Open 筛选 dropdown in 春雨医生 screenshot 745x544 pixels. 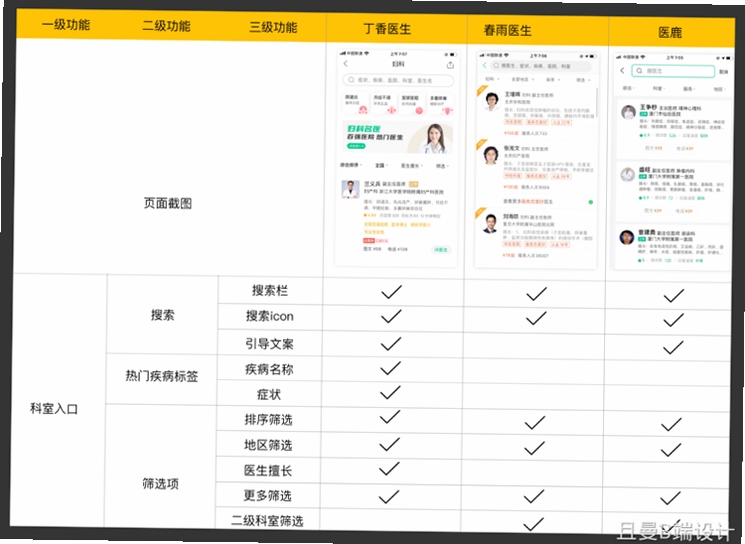pos(583,80)
